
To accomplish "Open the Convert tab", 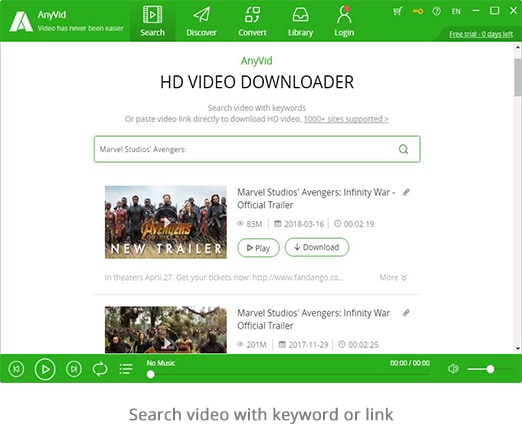I will (x=252, y=21).
